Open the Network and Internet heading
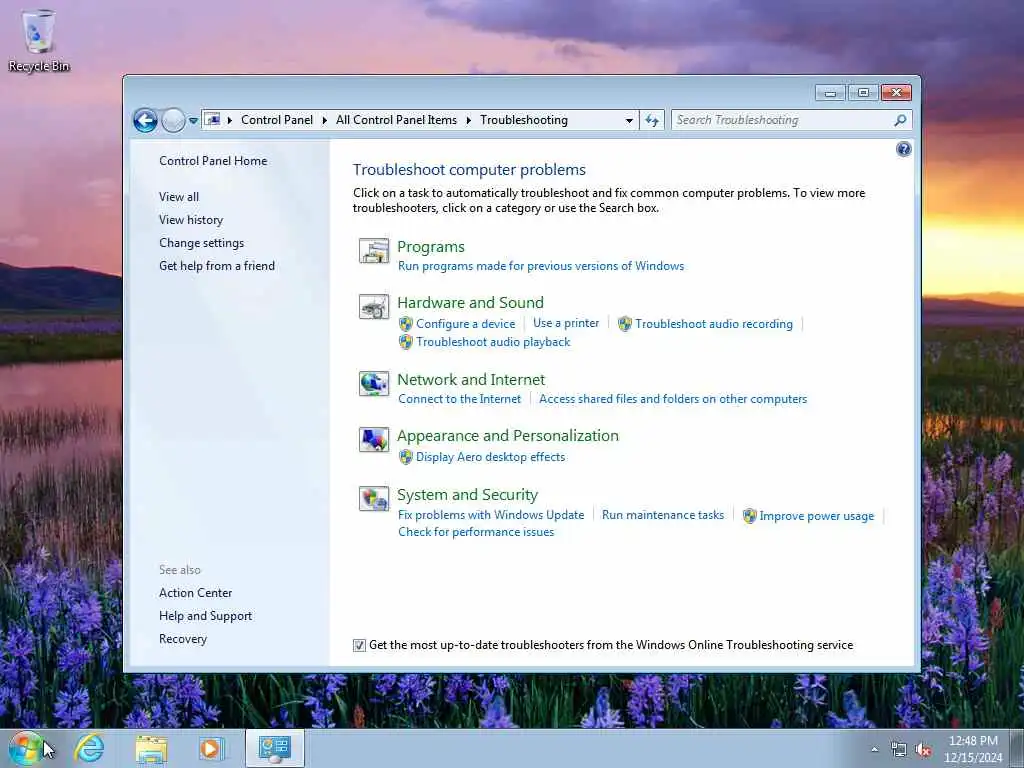 [471, 380]
